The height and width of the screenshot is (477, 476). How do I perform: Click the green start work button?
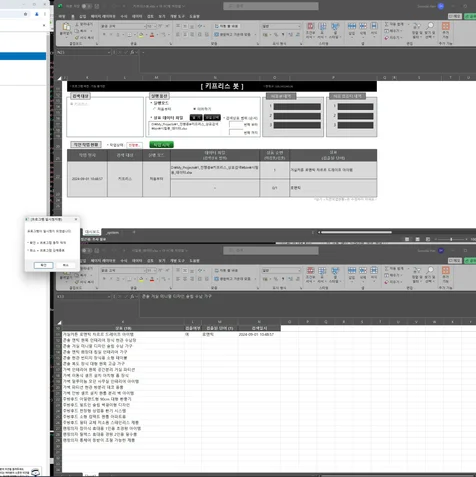(161, 145)
